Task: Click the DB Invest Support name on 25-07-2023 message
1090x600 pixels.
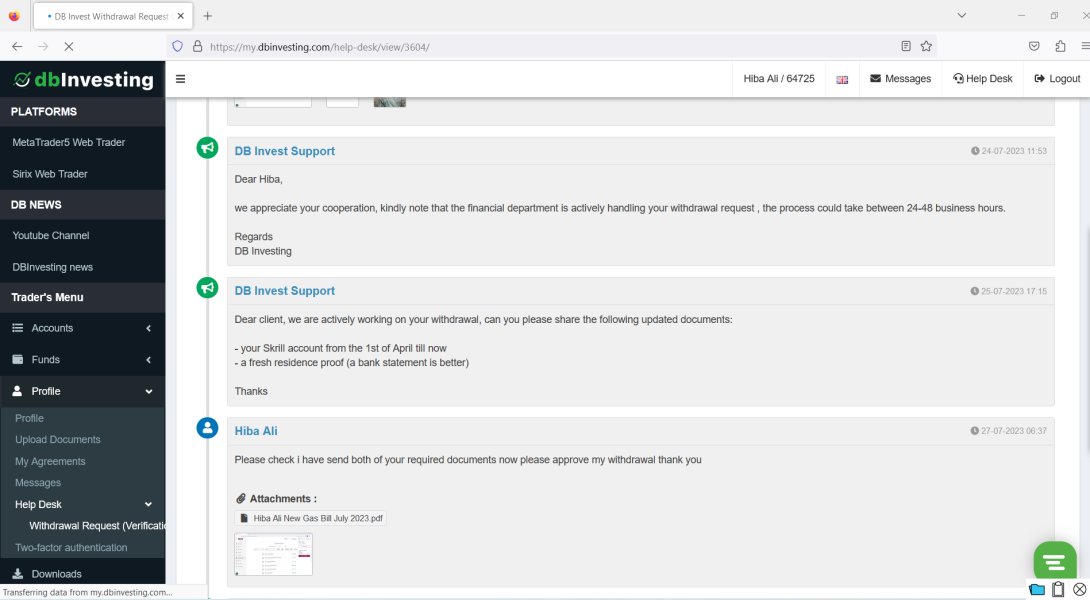Action: [284, 291]
